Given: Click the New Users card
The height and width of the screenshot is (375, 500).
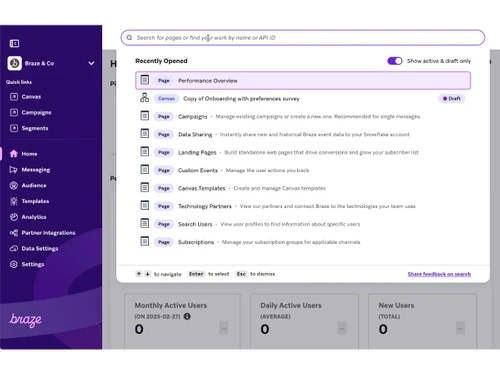Looking at the screenshot, I should click(x=422, y=321).
